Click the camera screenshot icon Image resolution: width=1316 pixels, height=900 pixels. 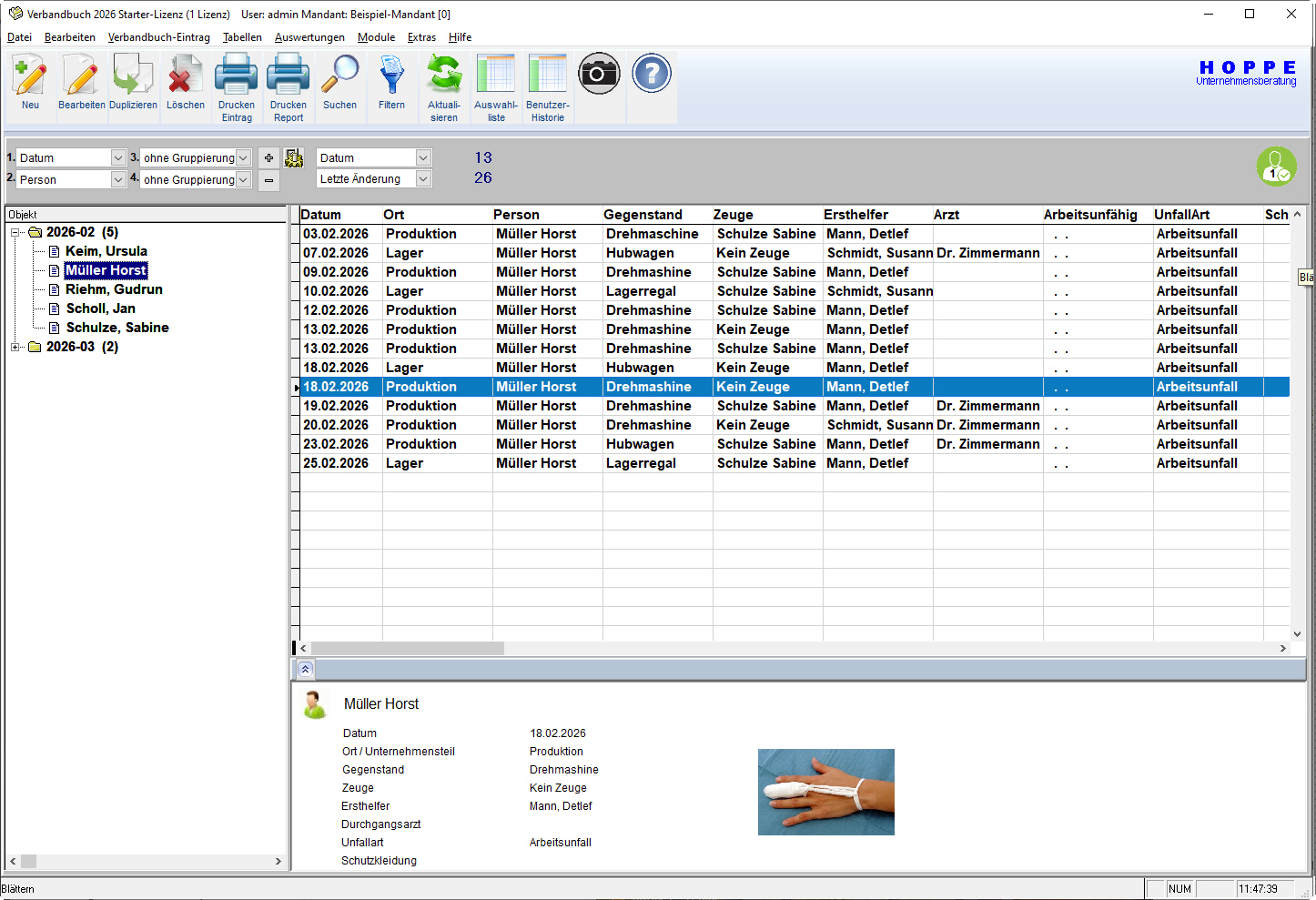(x=599, y=74)
